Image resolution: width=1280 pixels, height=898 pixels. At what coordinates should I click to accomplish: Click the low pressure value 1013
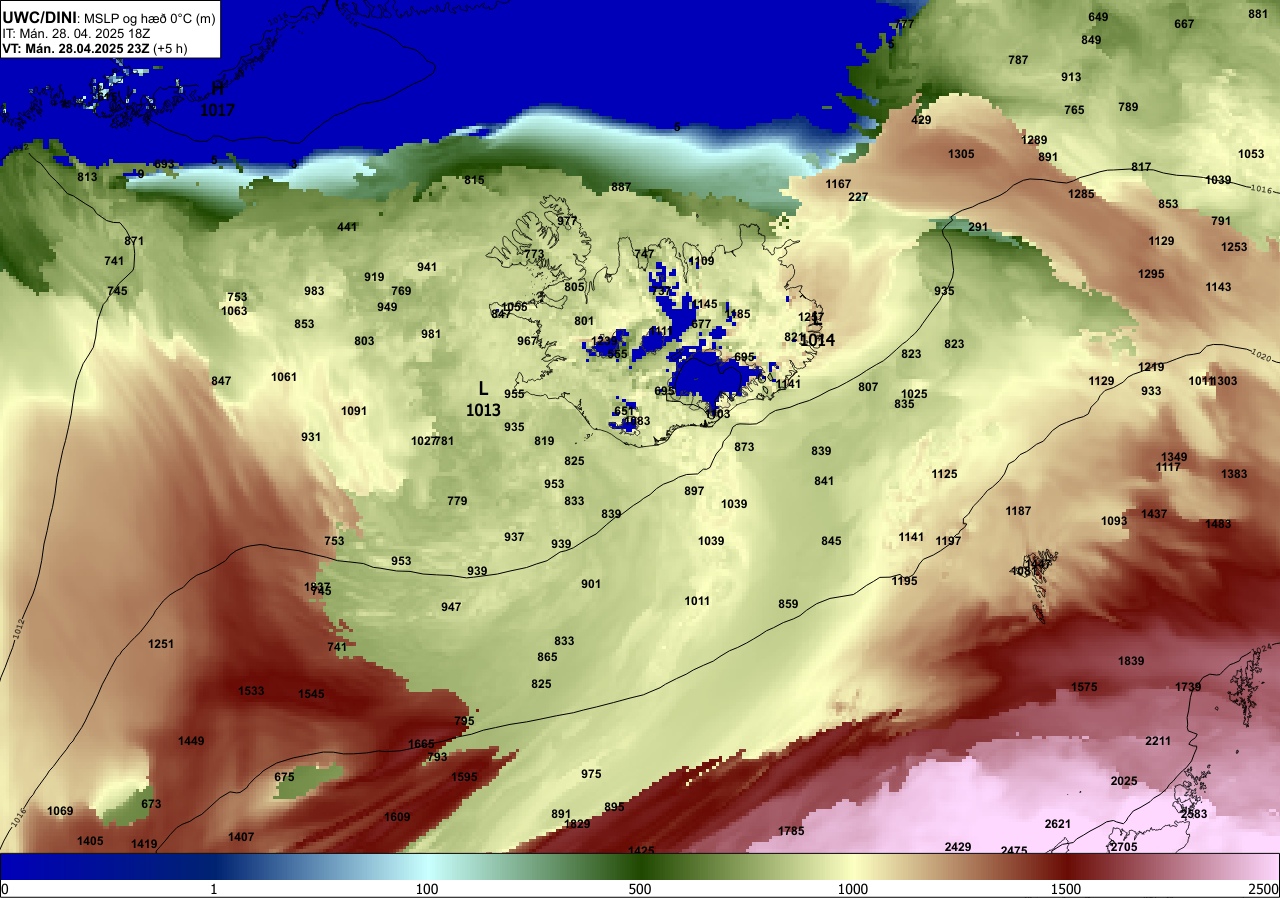[483, 410]
